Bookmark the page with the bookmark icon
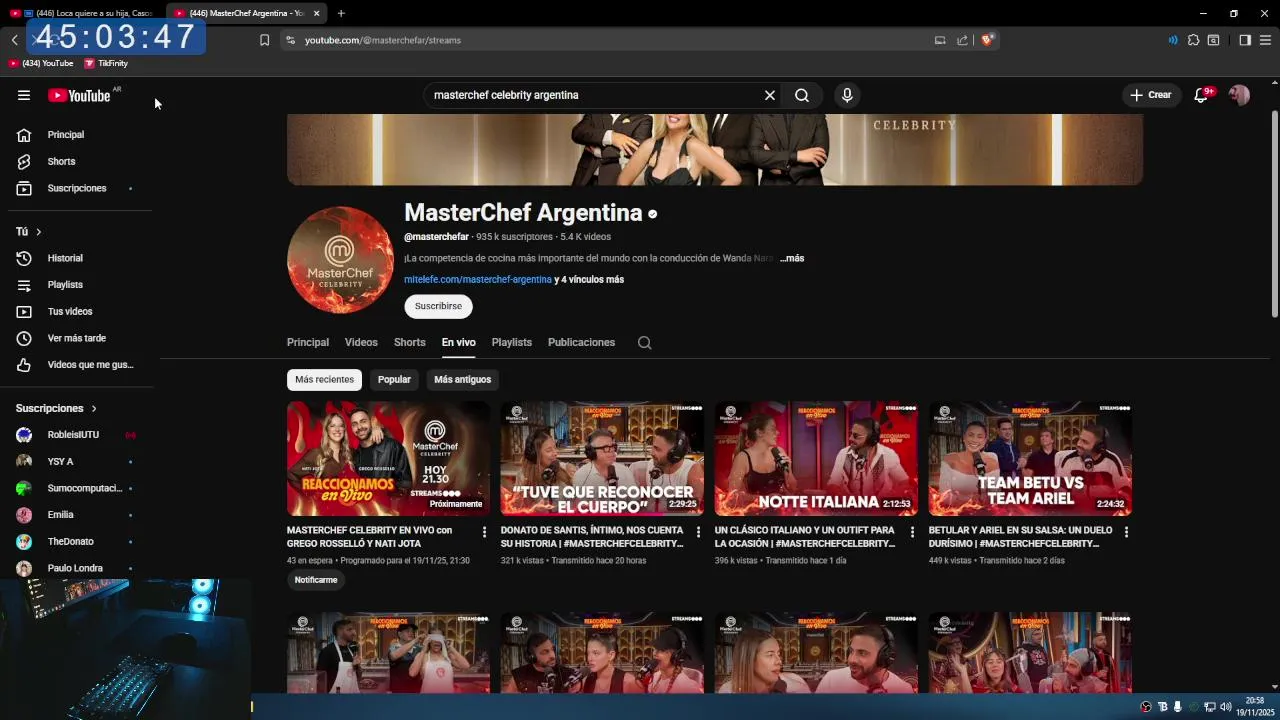Image resolution: width=1280 pixels, height=720 pixels. tap(264, 40)
